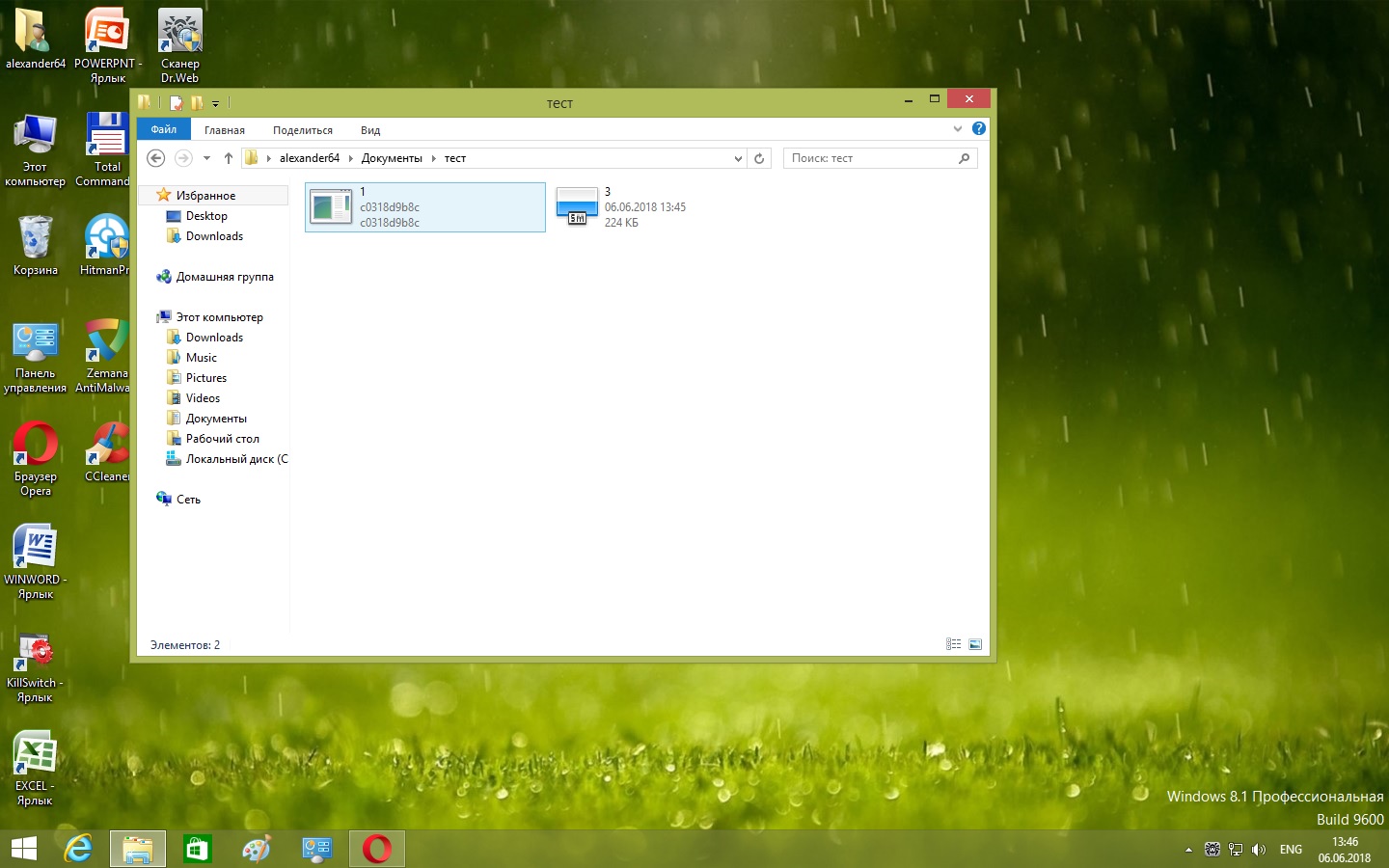Open Explorer help with the blue question mark
This screenshot has height=868, width=1389.
(x=979, y=128)
